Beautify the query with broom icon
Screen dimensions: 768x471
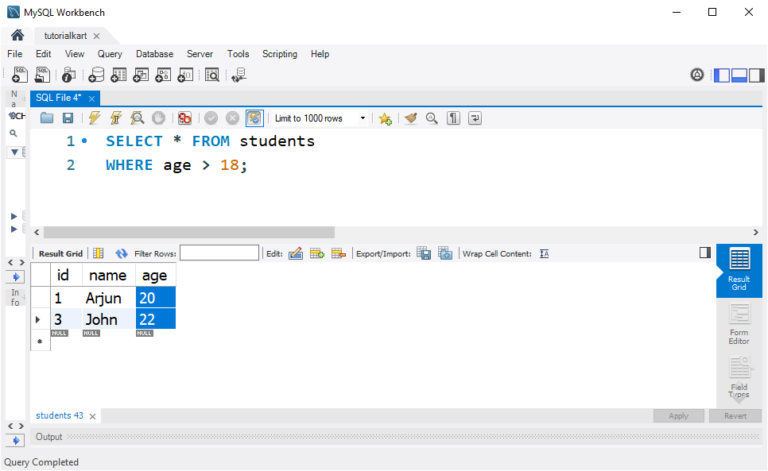click(410, 118)
